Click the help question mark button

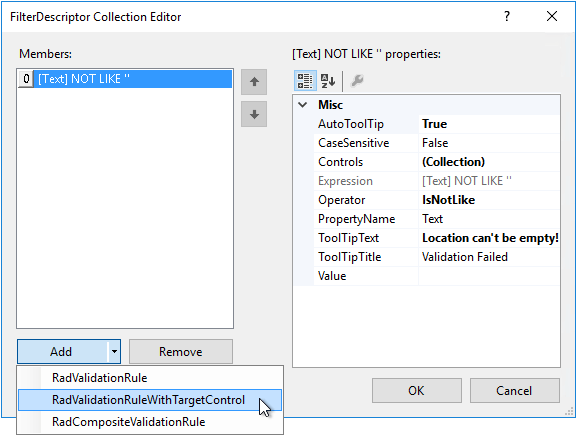tap(507, 16)
